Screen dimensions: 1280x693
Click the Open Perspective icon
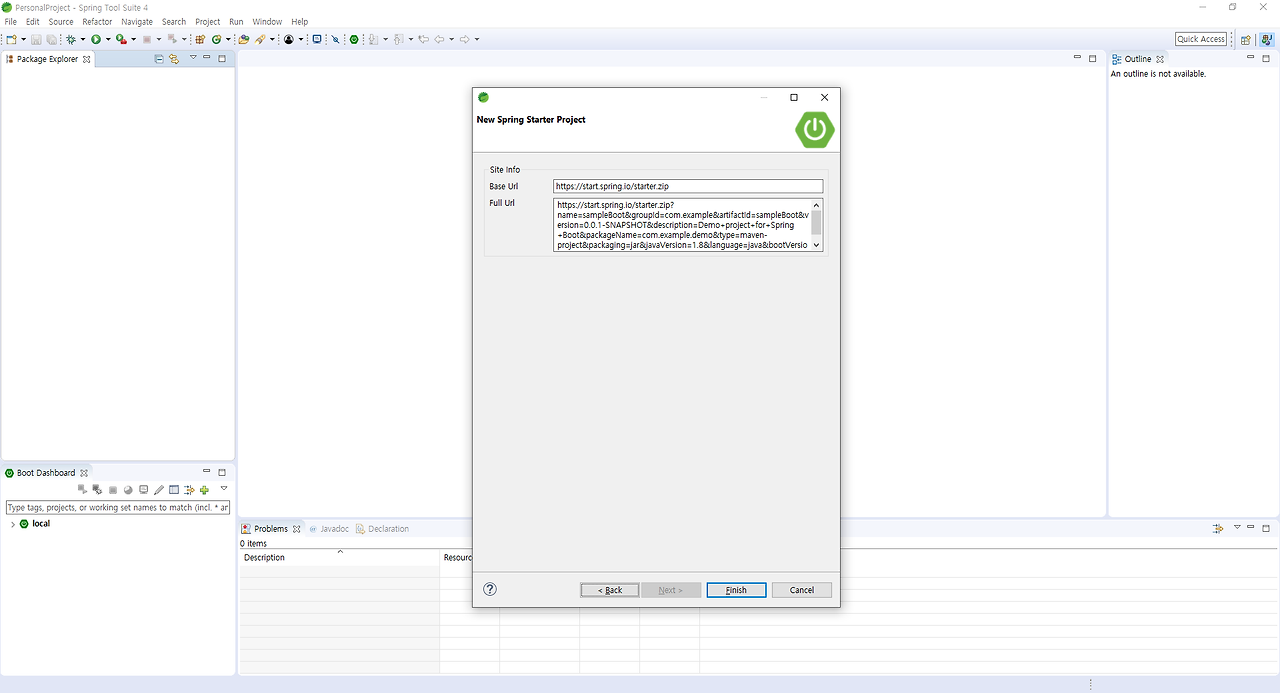(1245, 40)
